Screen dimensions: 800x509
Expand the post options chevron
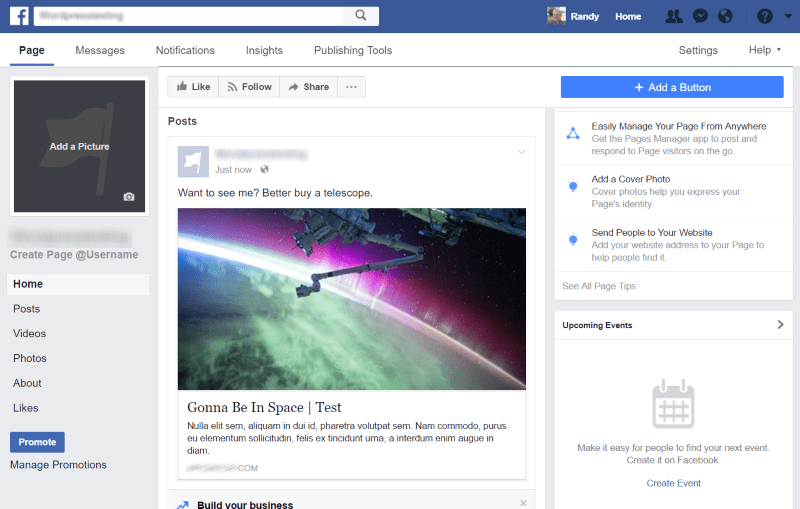[x=521, y=152]
